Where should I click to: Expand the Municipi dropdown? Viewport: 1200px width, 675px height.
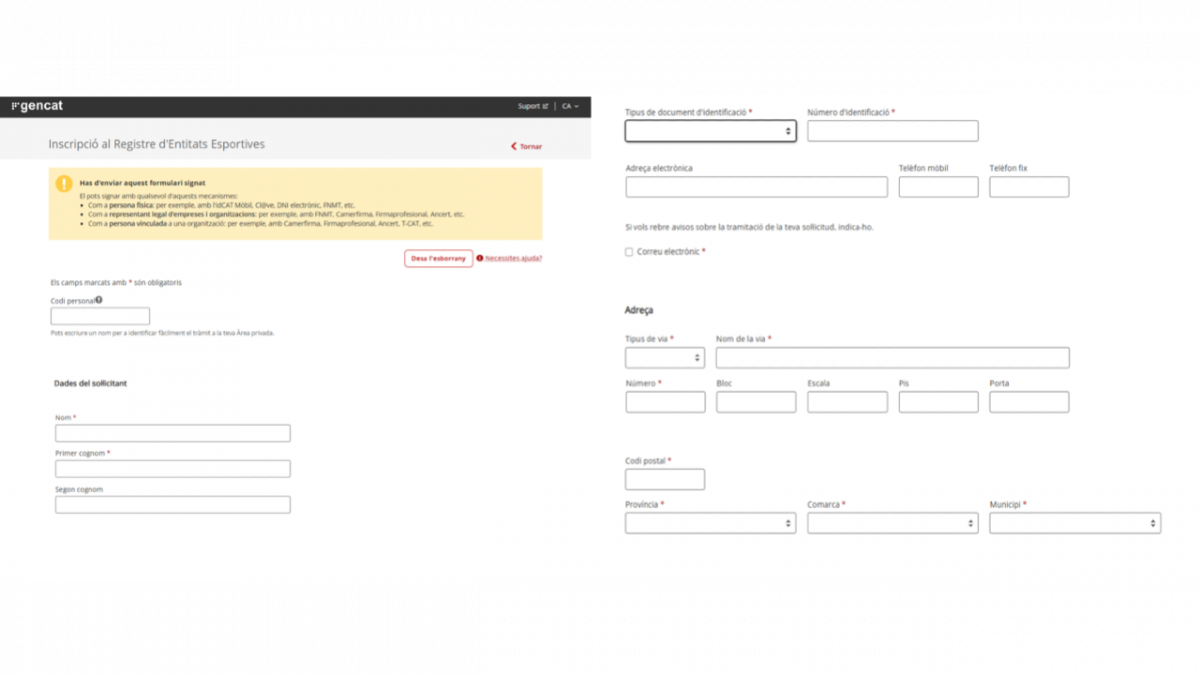click(1075, 523)
